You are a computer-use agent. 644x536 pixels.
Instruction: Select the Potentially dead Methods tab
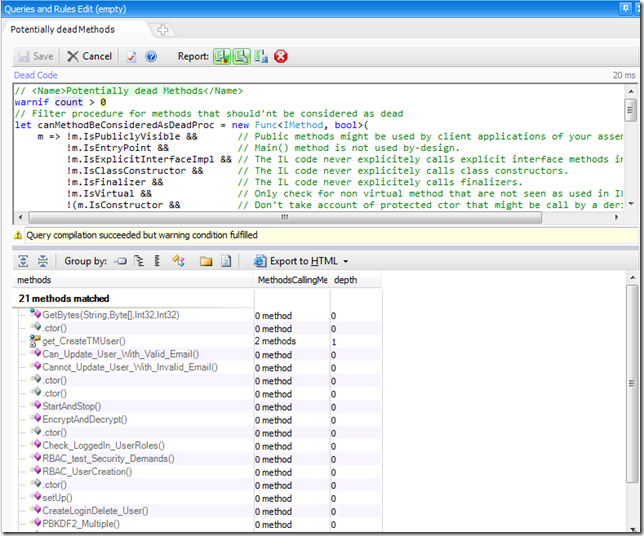click(63, 30)
